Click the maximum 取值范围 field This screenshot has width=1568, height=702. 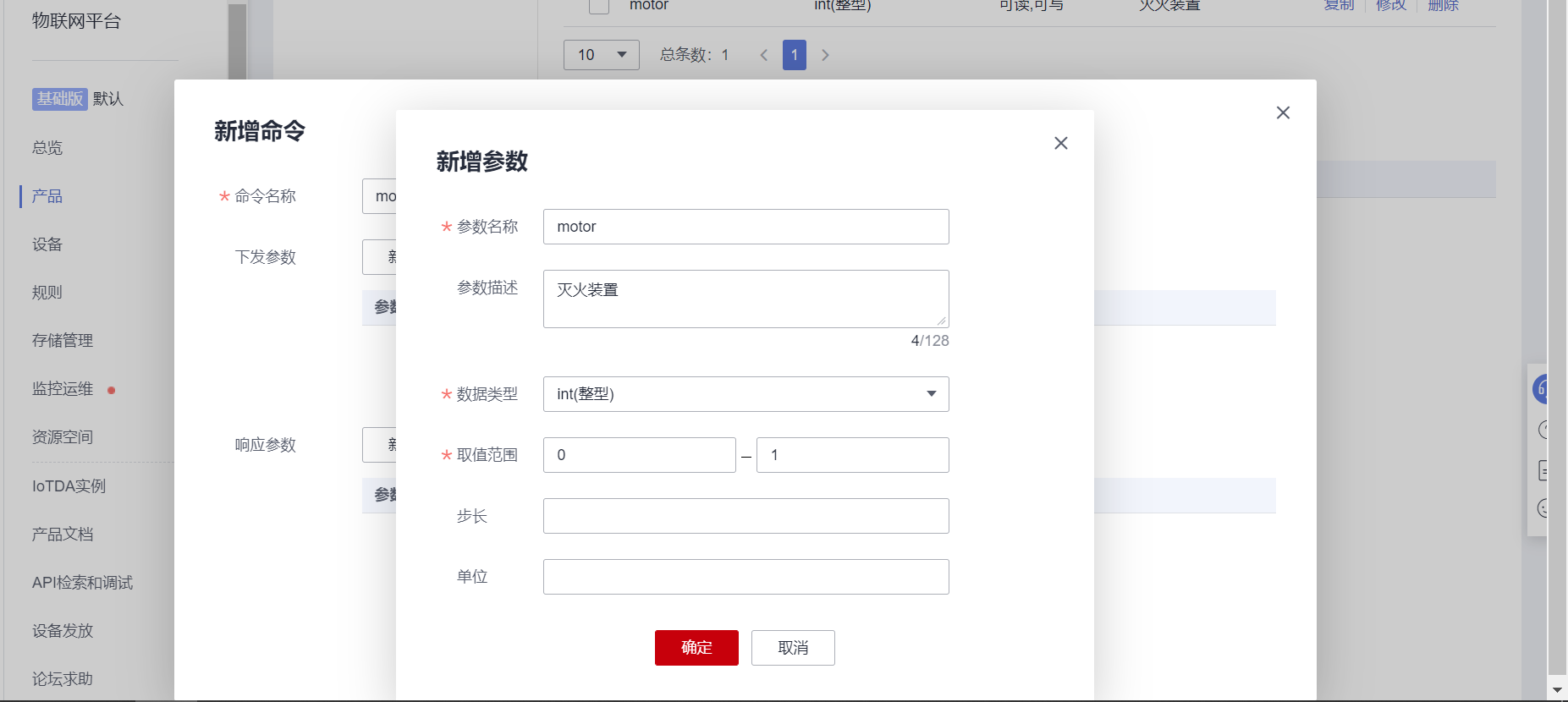tap(852, 455)
